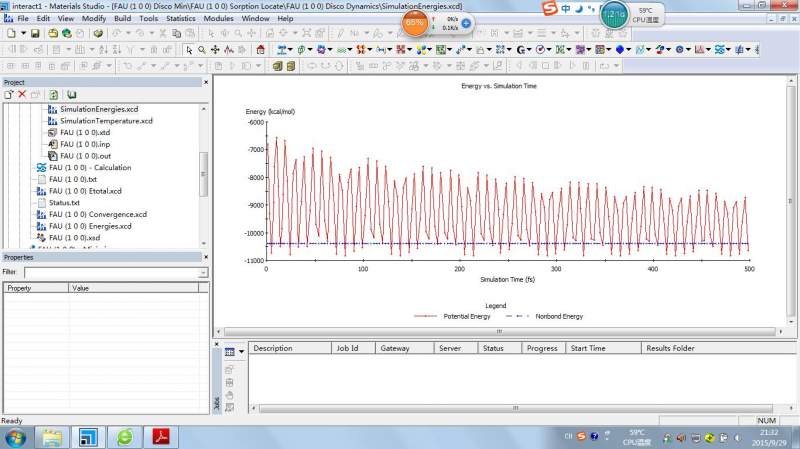Open the Filter dropdown in Properties panel

[x=203, y=272]
